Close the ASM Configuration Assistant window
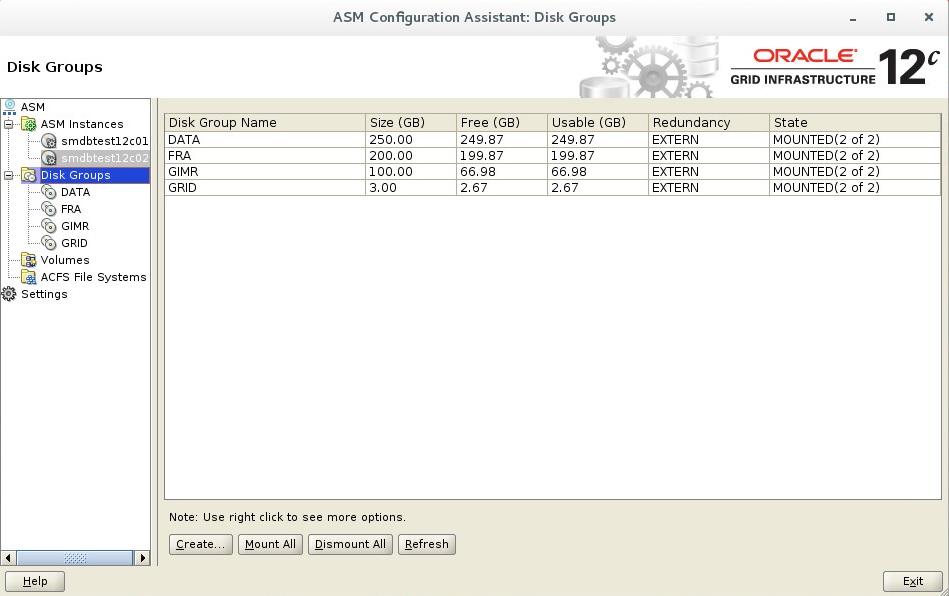 (x=929, y=17)
